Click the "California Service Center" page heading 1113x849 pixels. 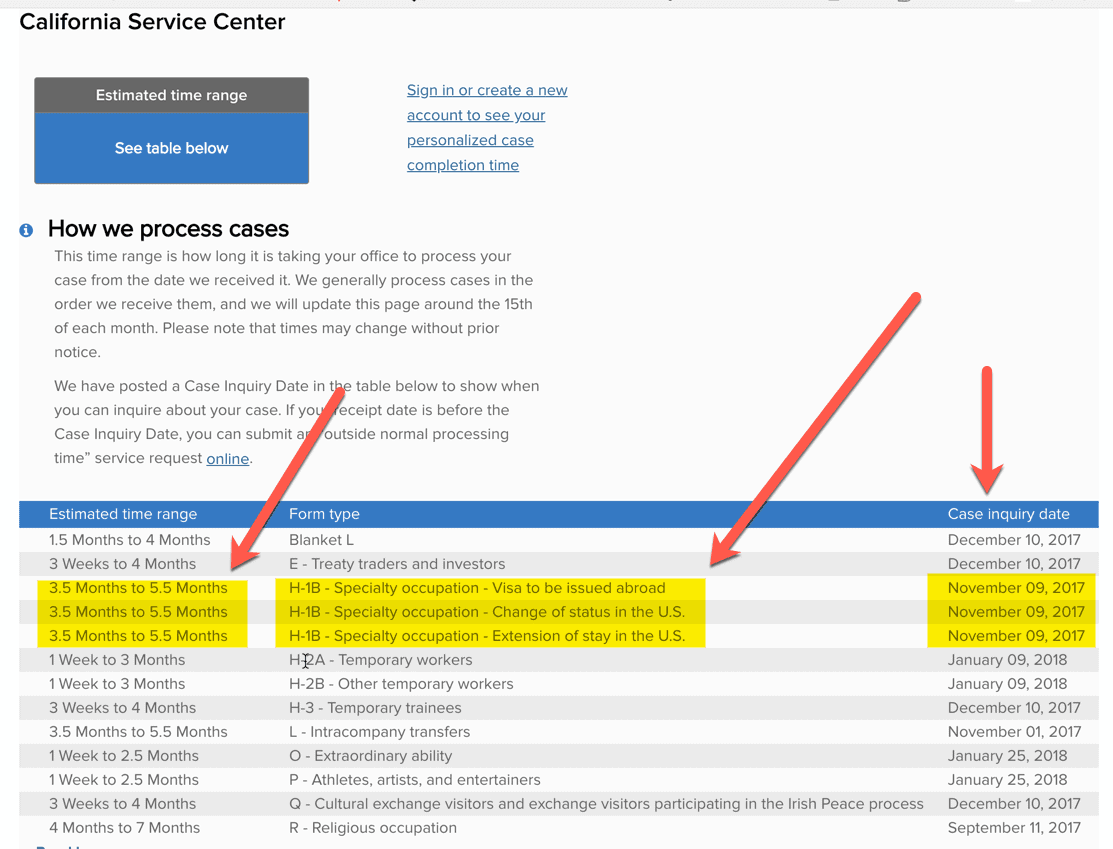(x=152, y=21)
